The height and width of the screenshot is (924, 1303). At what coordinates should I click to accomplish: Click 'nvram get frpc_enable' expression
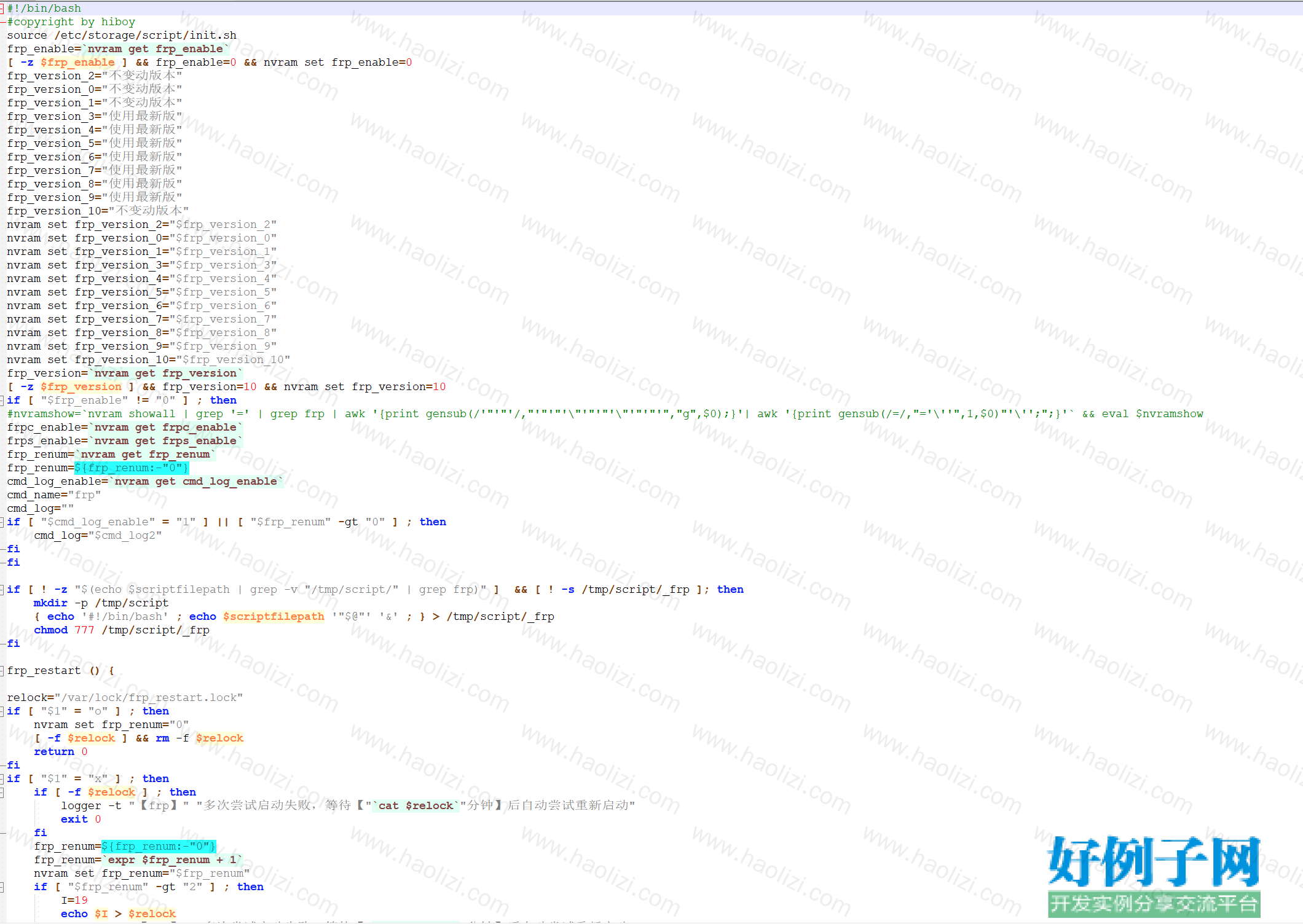(x=166, y=427)
